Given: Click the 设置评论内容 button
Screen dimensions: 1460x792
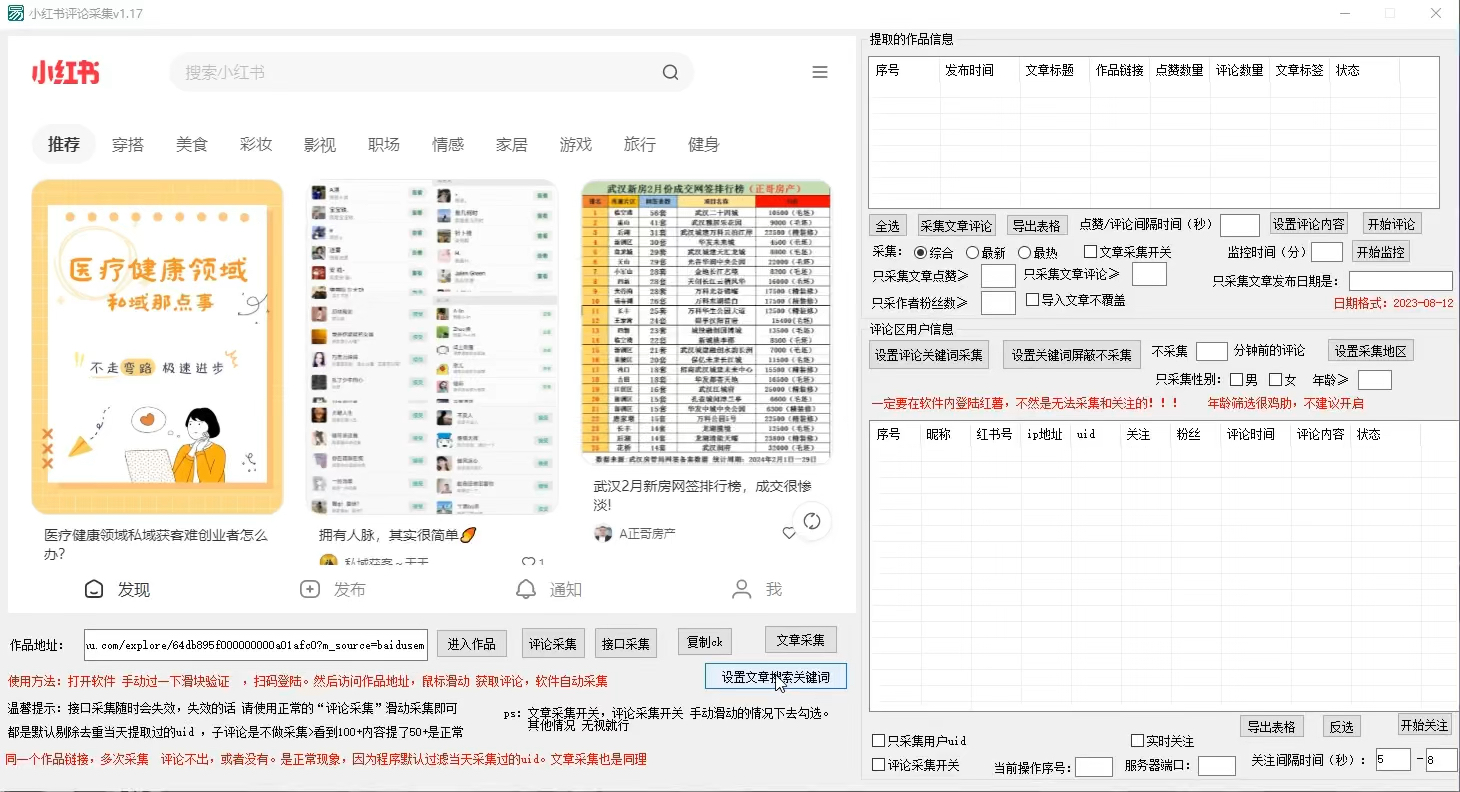Looking at the screenshot, I should coord(1309,223).
